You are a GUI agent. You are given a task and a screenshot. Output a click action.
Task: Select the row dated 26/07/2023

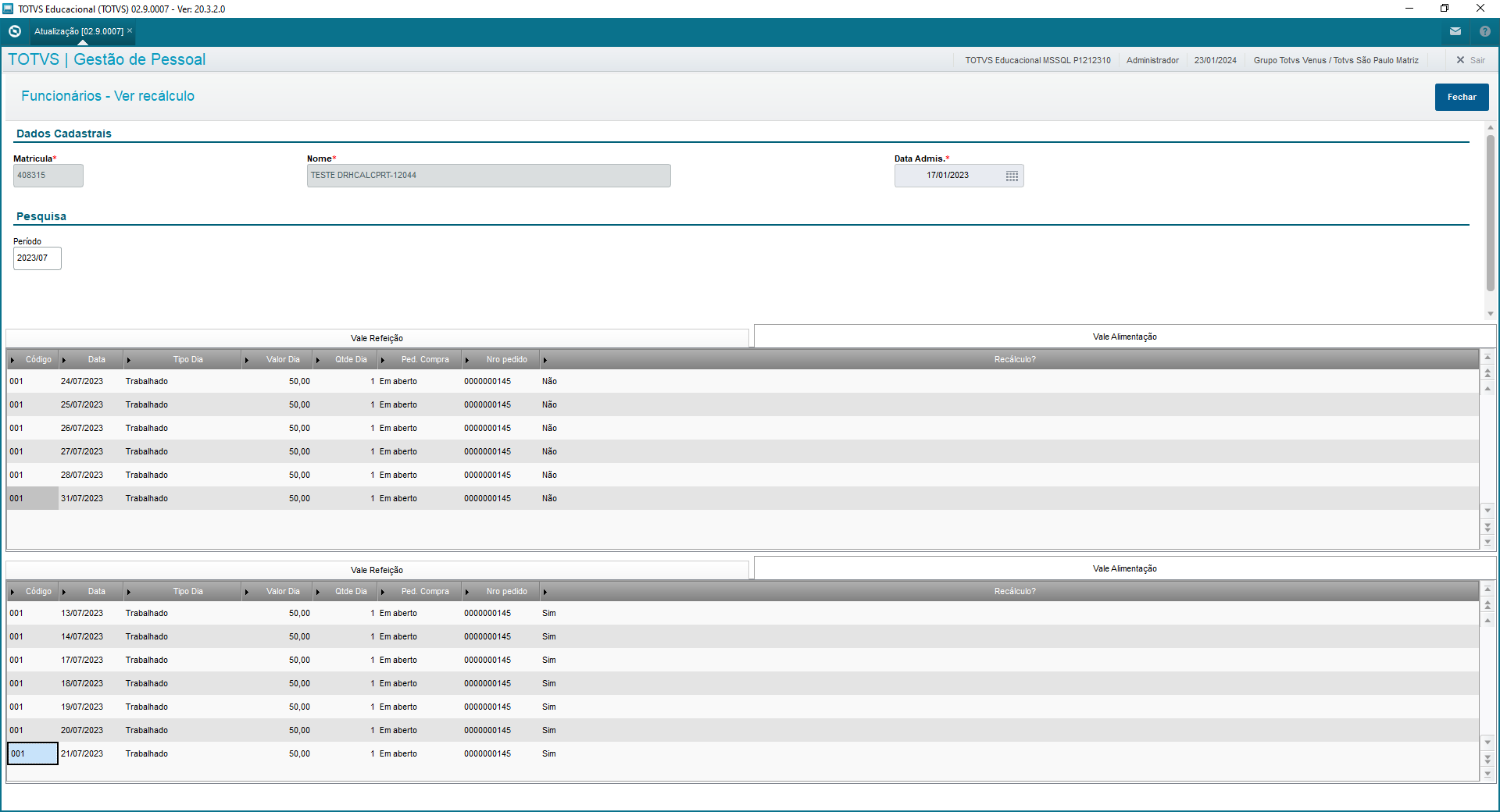click(x=742, y=429)
